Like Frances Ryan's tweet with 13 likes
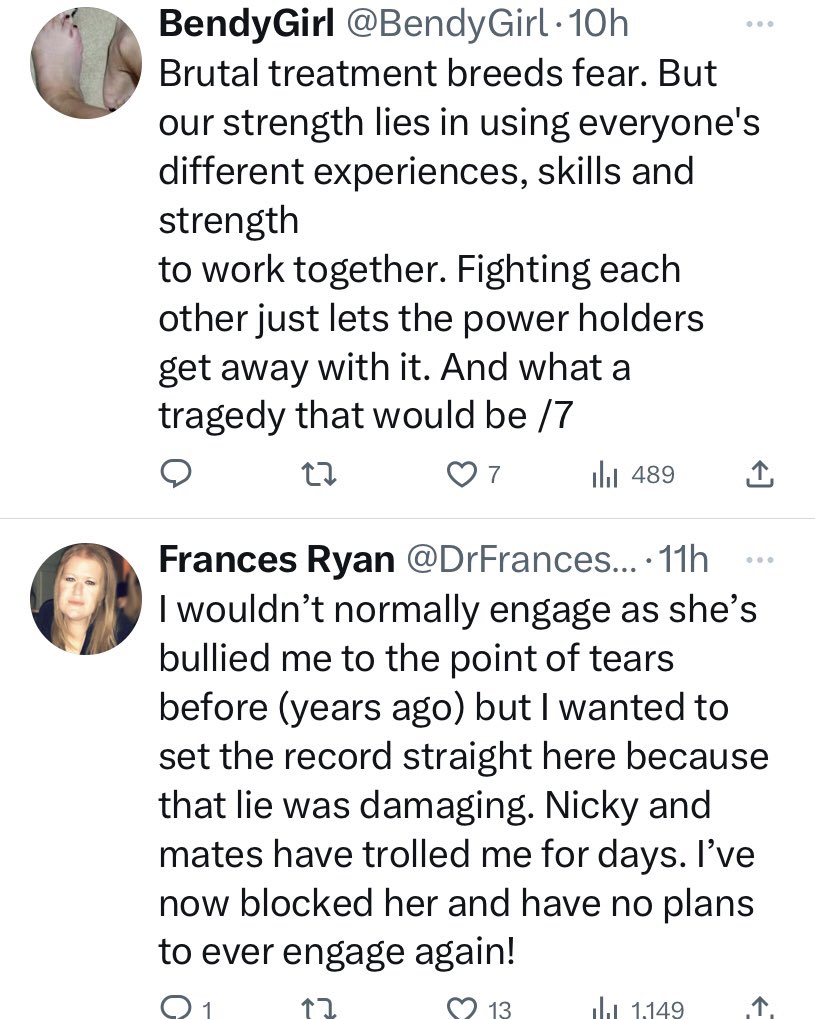 (x=462, y=1008)
